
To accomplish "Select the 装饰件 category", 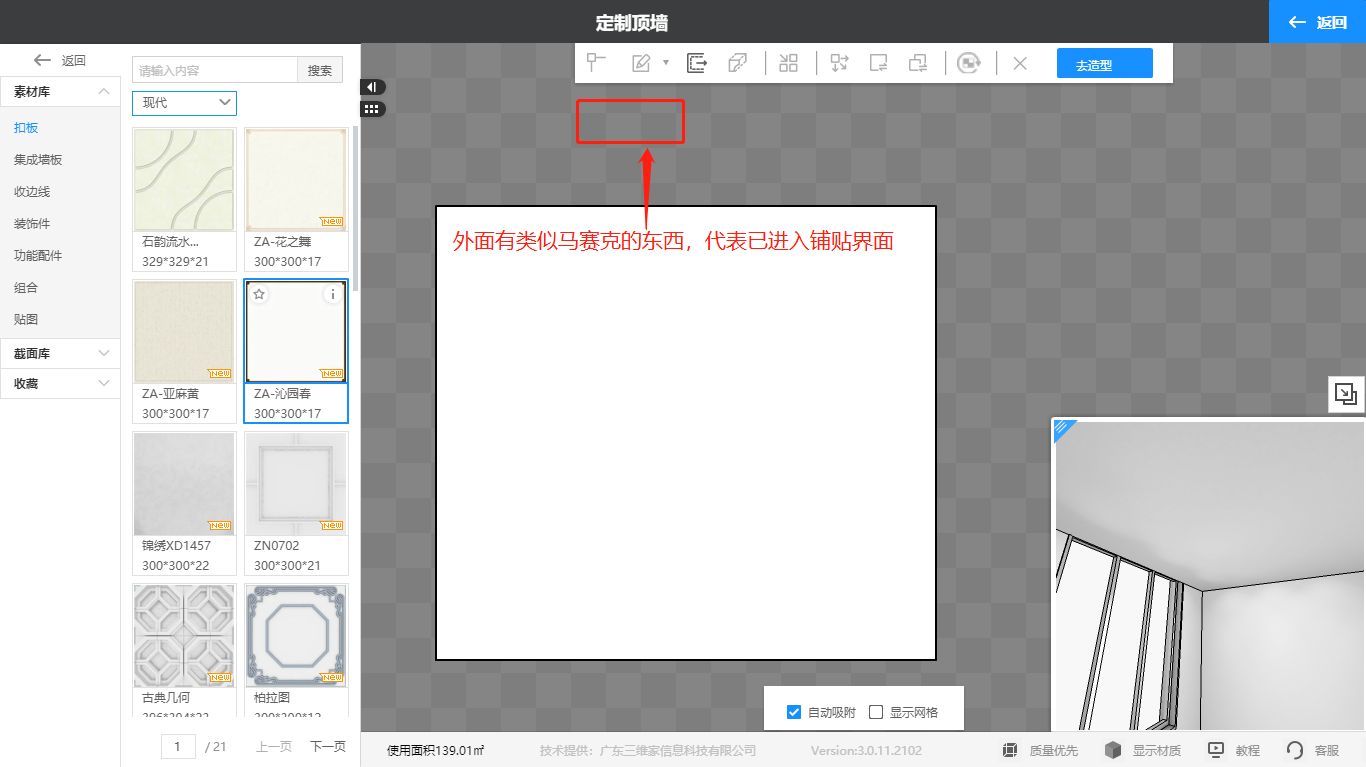I will 32,224.
